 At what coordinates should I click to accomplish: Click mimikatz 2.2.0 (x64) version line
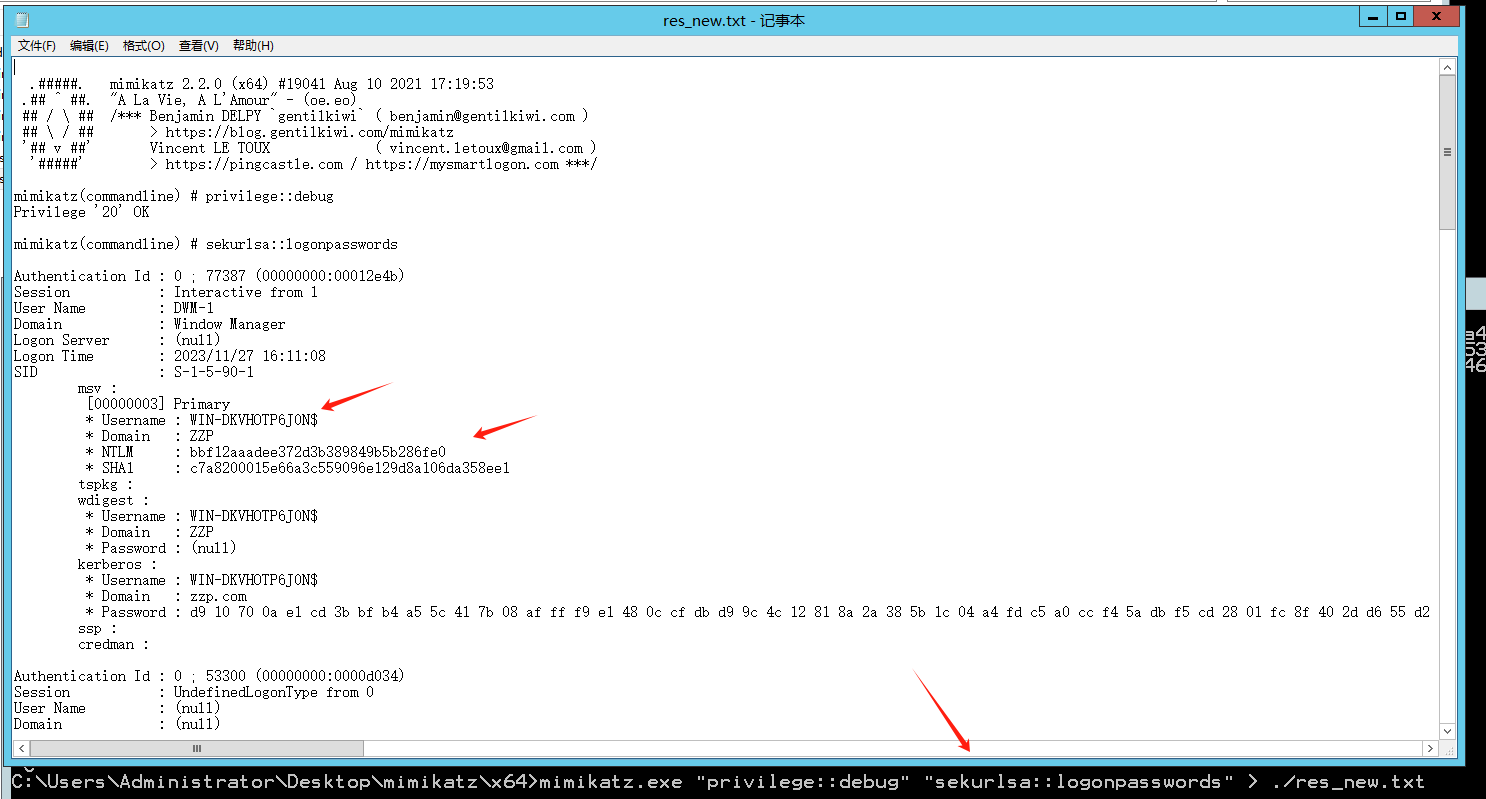[302, 84]
